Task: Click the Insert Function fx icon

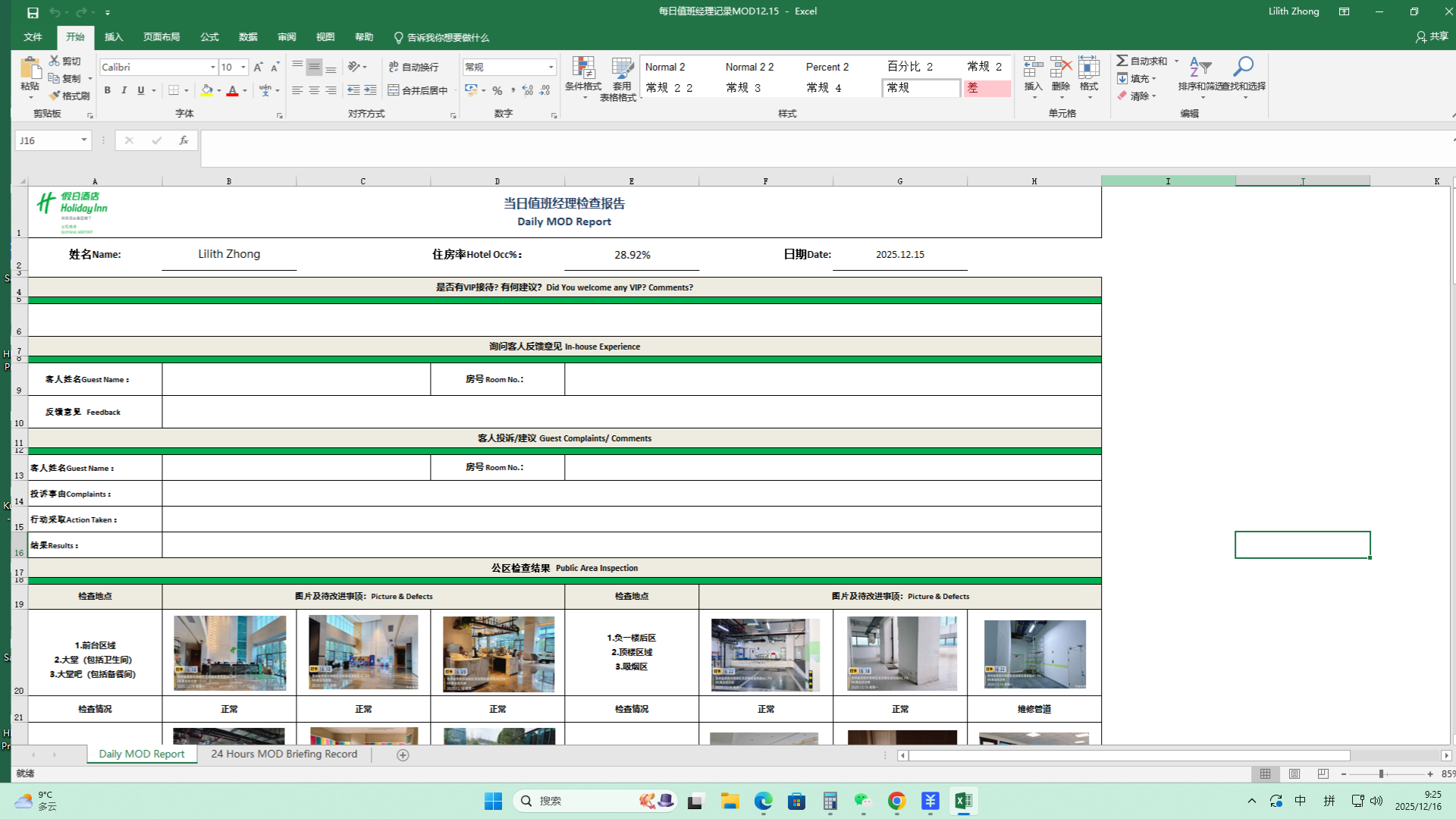Action: click(x=184, y=140)
